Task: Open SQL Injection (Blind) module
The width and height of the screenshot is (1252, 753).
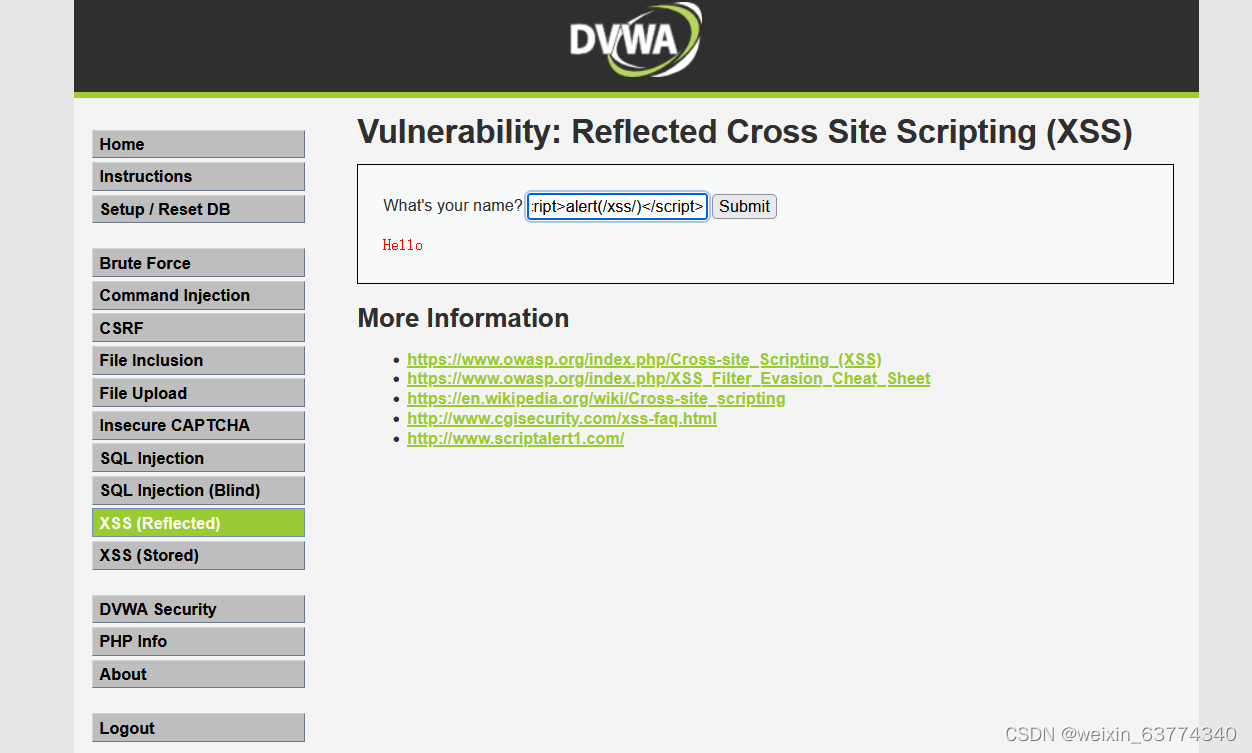Action: click(198, 490)
